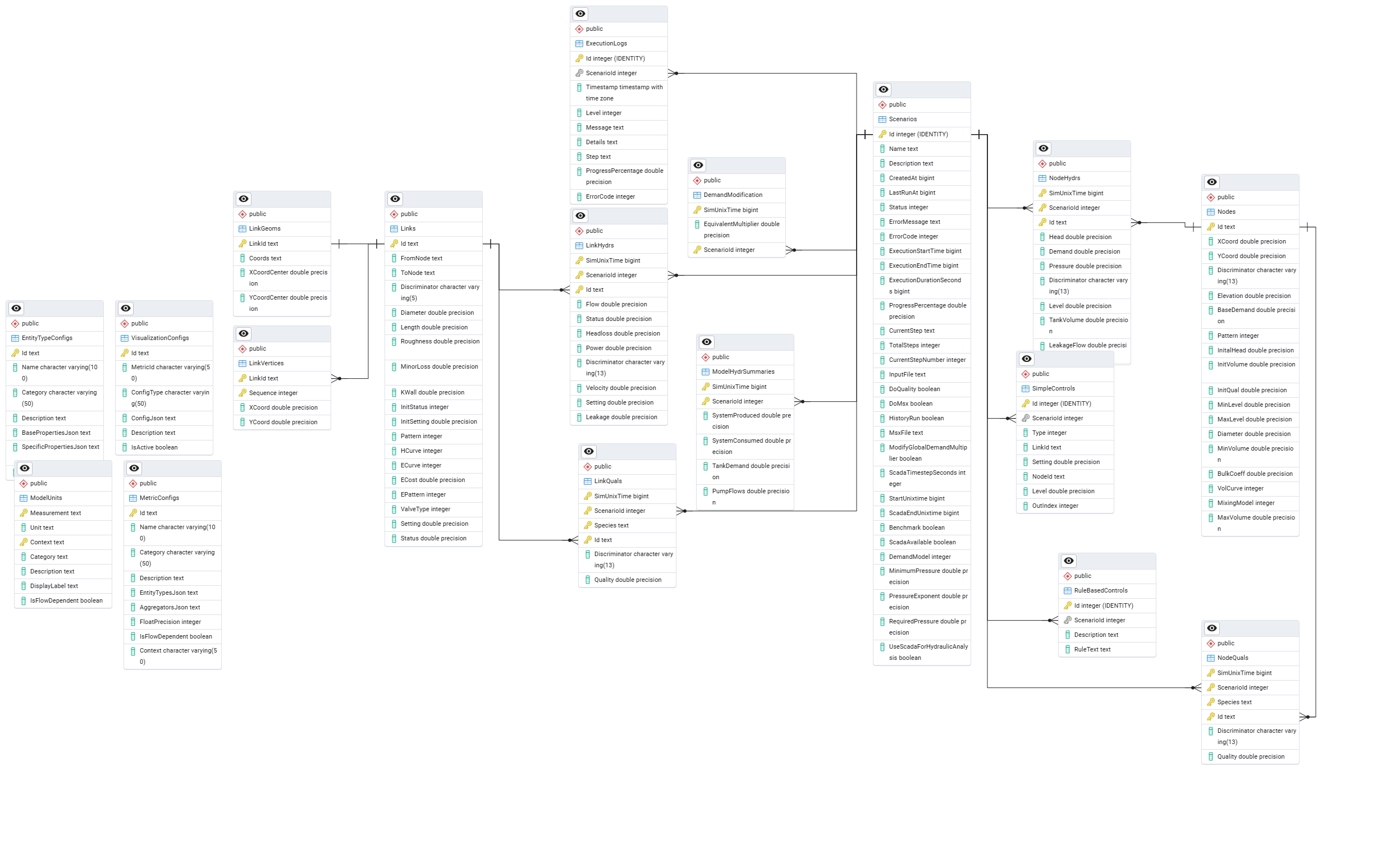Select 'FloatPrecision integer' in MetricConfigs
The width and height of the screenshot is (1400, 849).
(173, 622)
